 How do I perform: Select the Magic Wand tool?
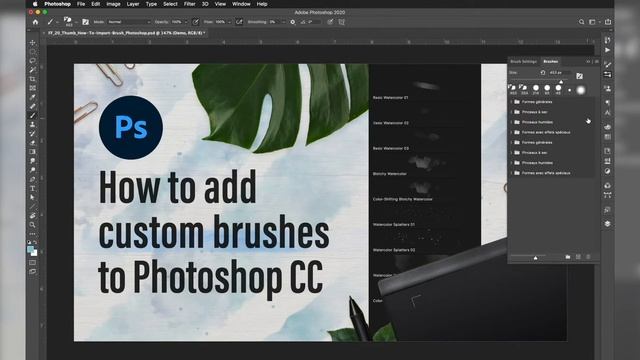pos(32,70)
